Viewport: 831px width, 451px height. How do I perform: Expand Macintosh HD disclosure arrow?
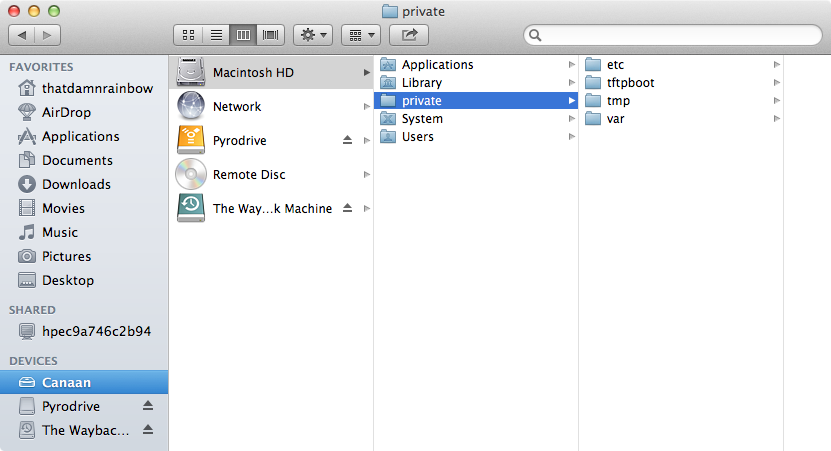tap(366, 72)
